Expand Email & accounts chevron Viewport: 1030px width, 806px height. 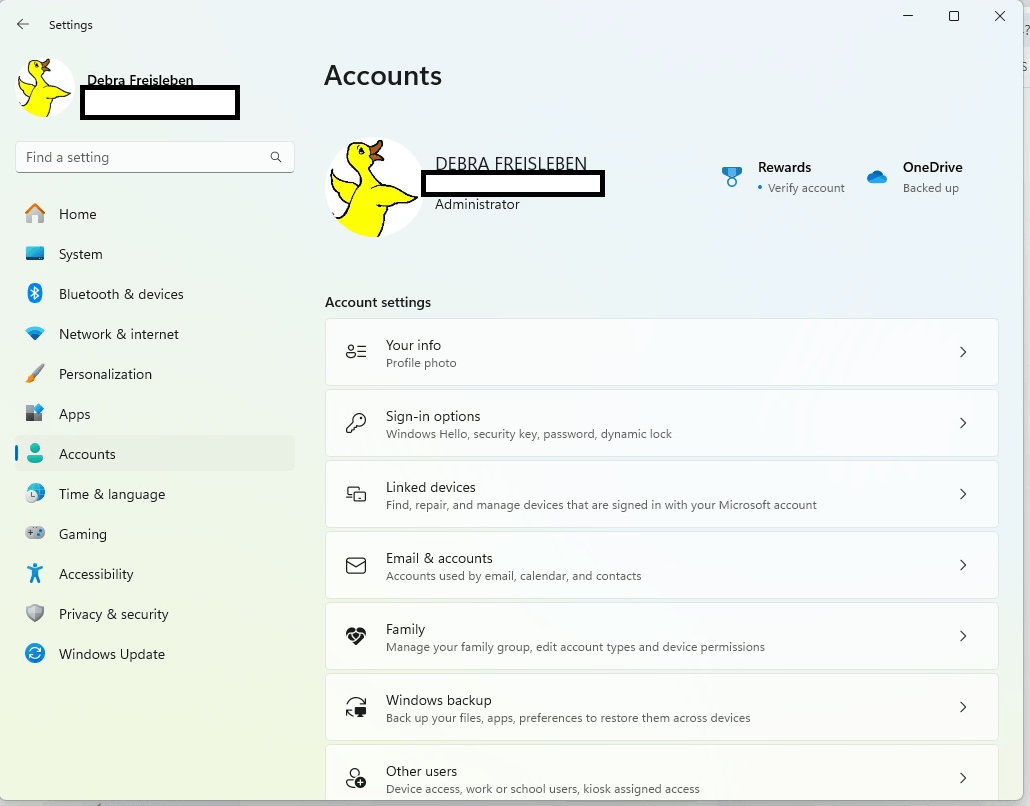(x=963, y=565)
